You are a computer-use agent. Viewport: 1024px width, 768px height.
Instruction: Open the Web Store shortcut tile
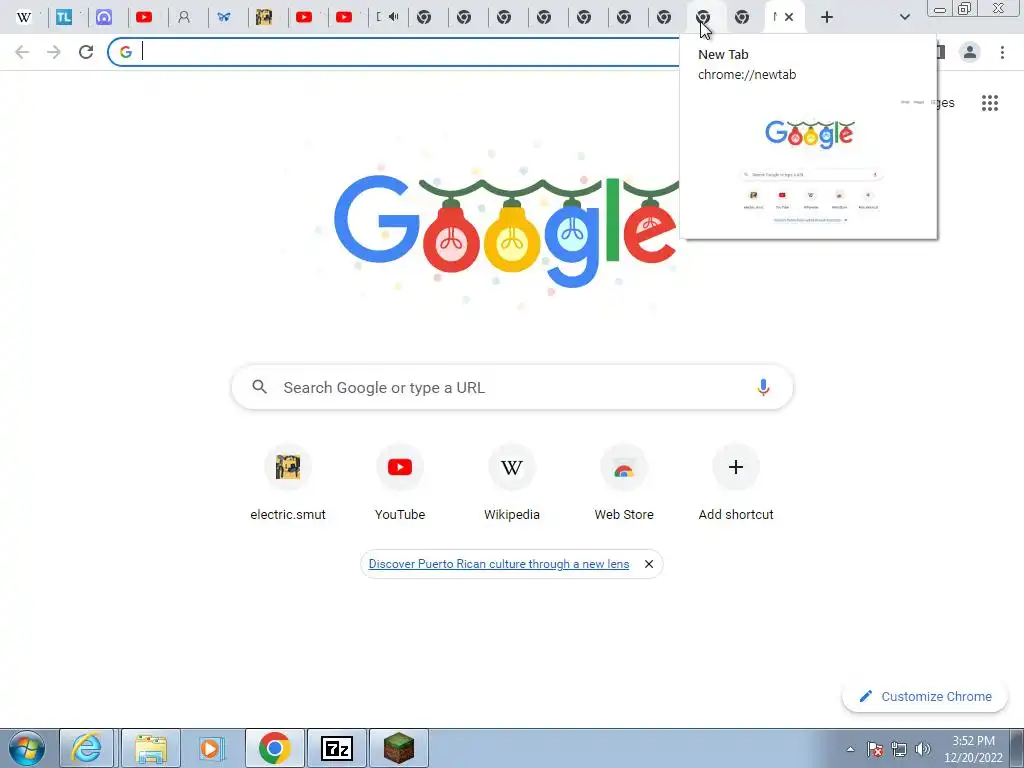[624, 483]
